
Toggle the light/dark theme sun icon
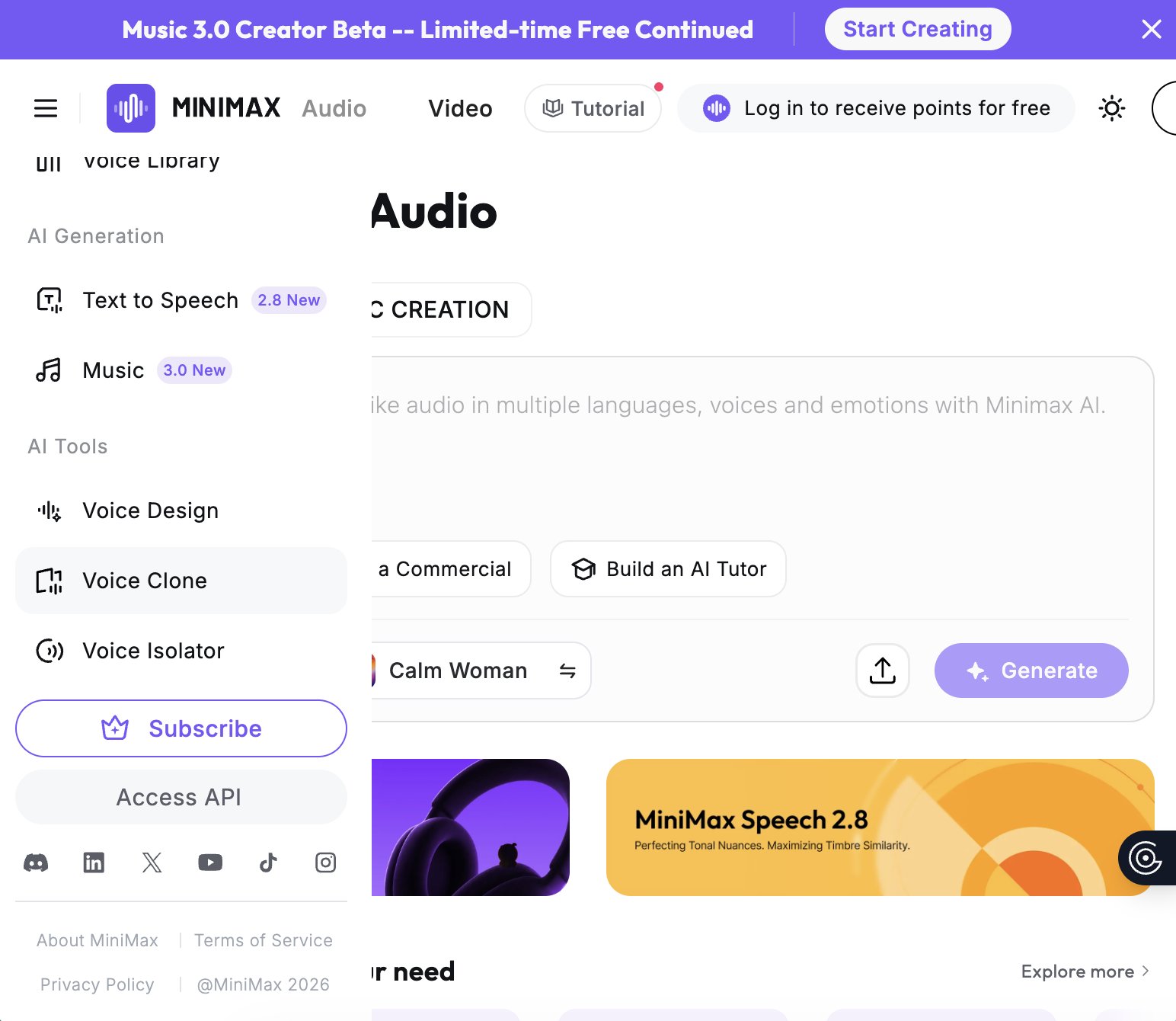click(x=1112, y=108)
